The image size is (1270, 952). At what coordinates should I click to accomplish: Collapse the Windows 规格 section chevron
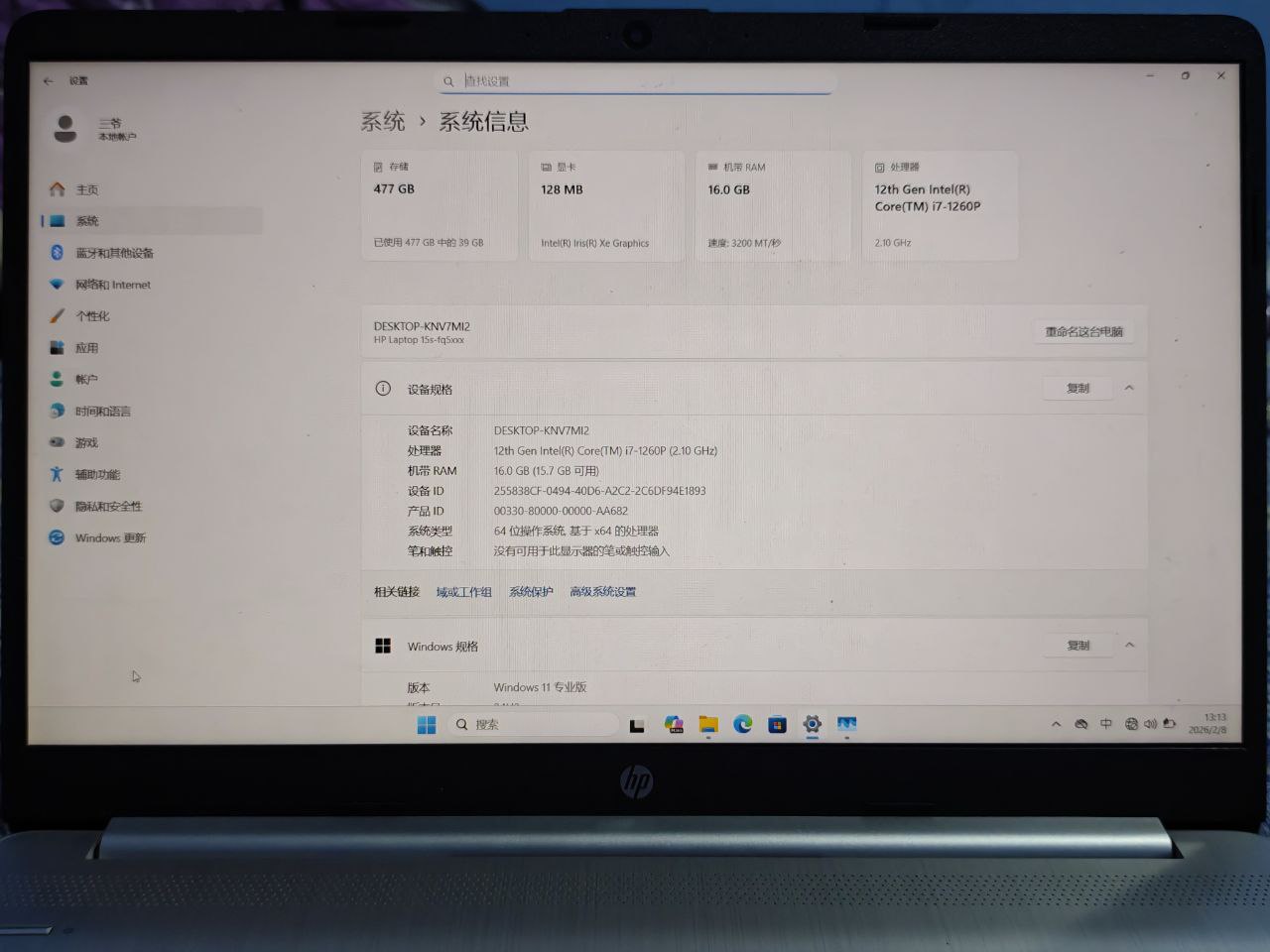tap(1129, 646)
